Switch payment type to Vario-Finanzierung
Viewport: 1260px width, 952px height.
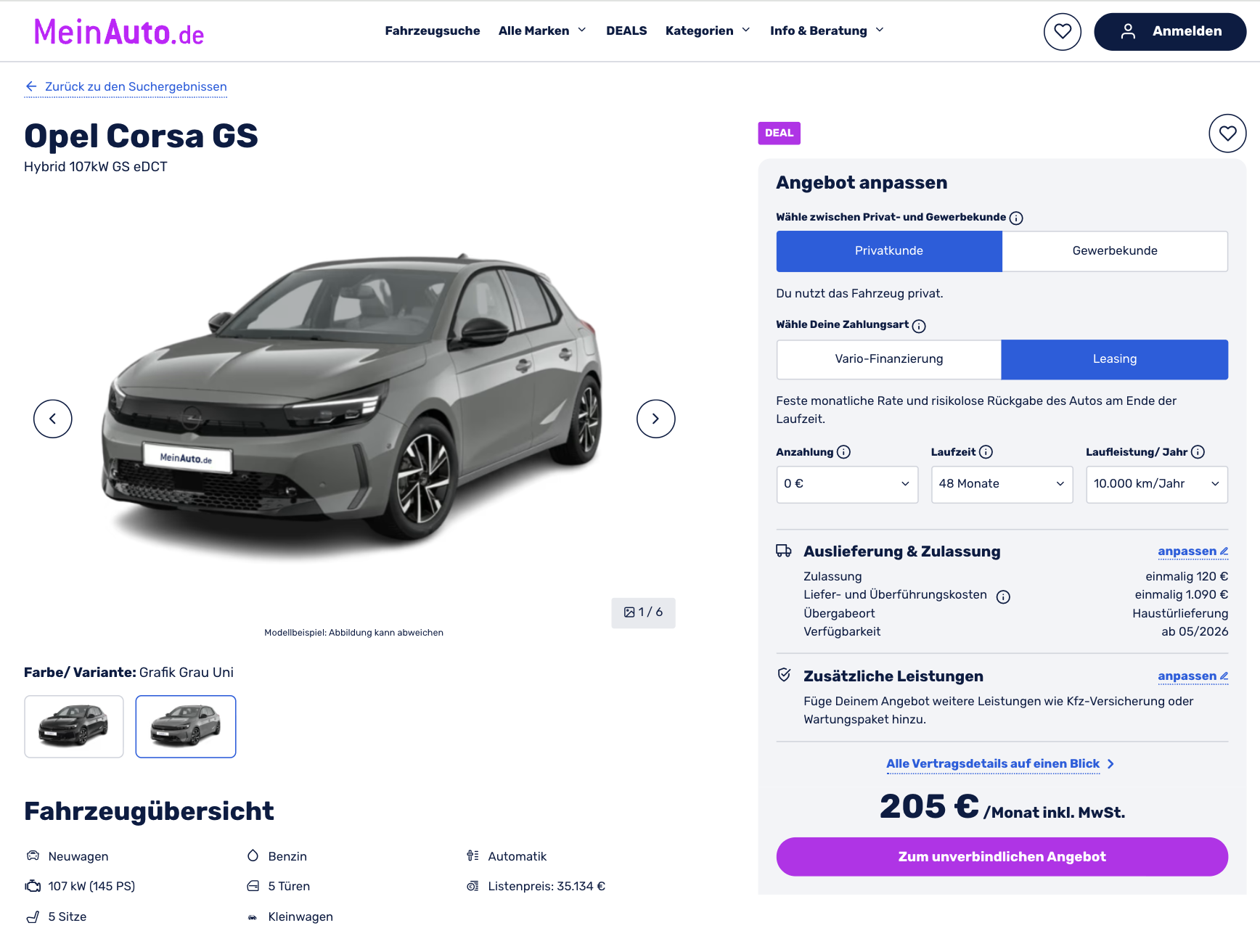[889, 359]
